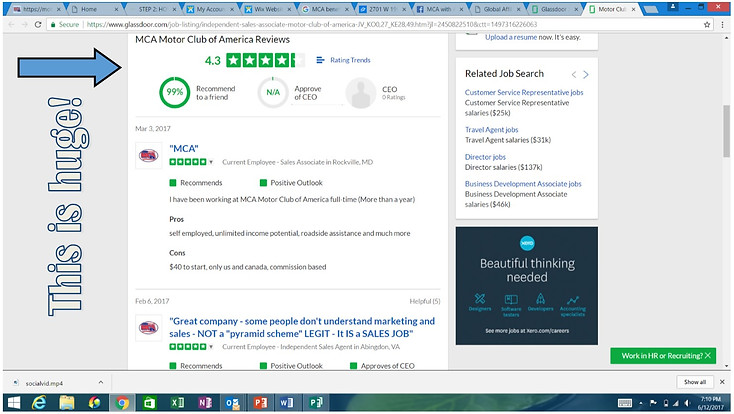Open options arrow for socialvid.mp4 download

101,383
